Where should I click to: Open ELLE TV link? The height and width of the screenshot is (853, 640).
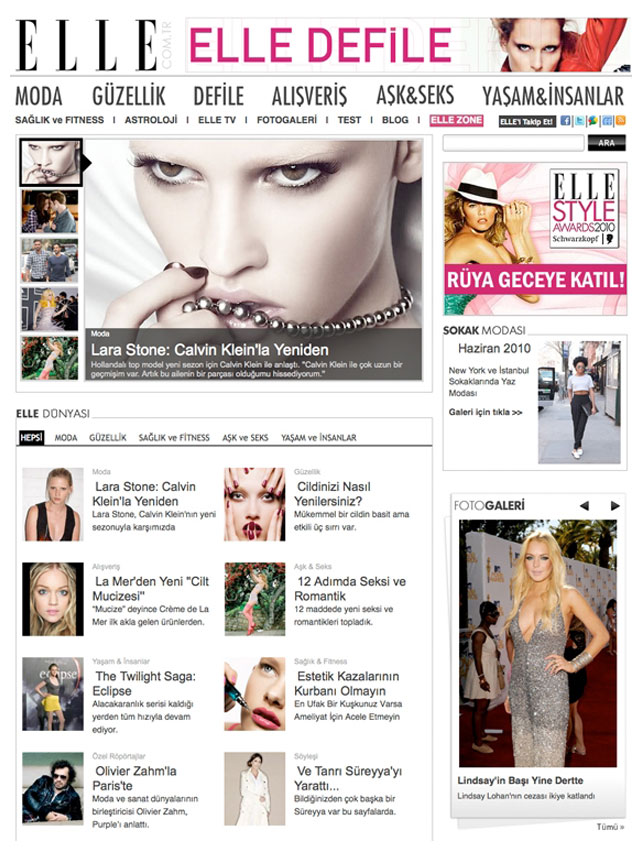pyautogui.click(x=217, y=120)
